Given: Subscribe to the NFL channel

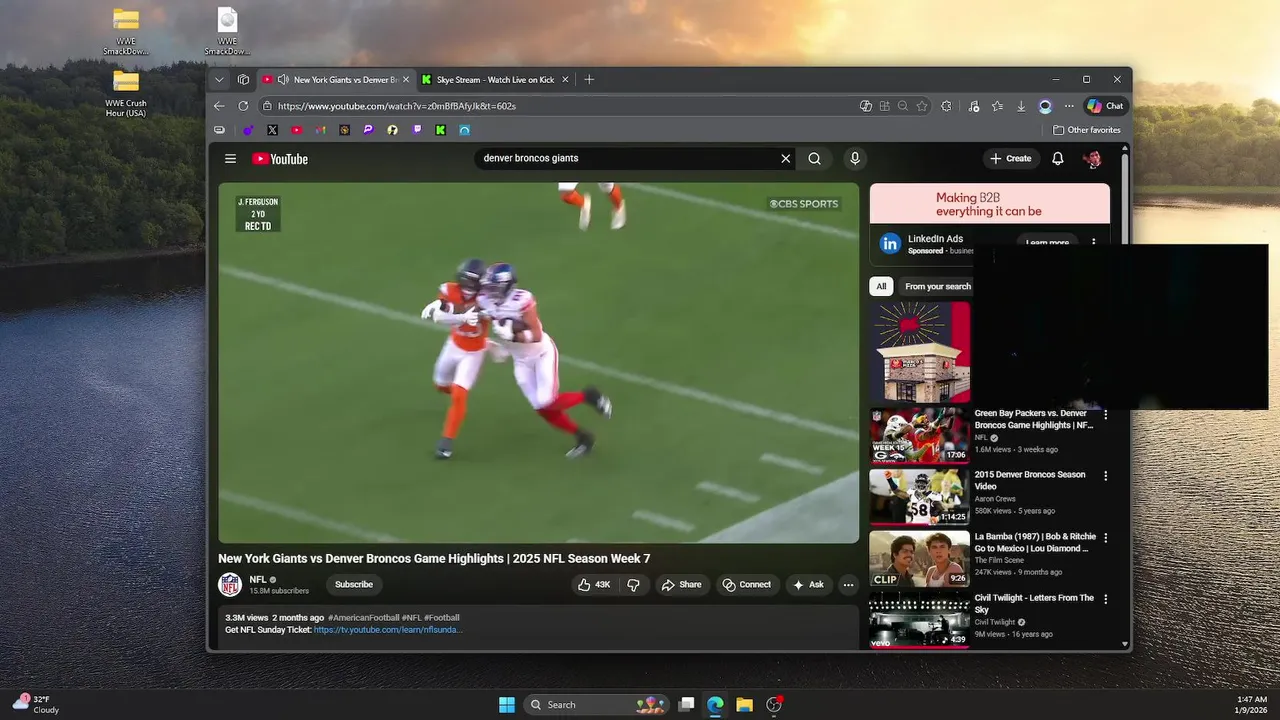Looking at the screenshot, I should 354,585.
